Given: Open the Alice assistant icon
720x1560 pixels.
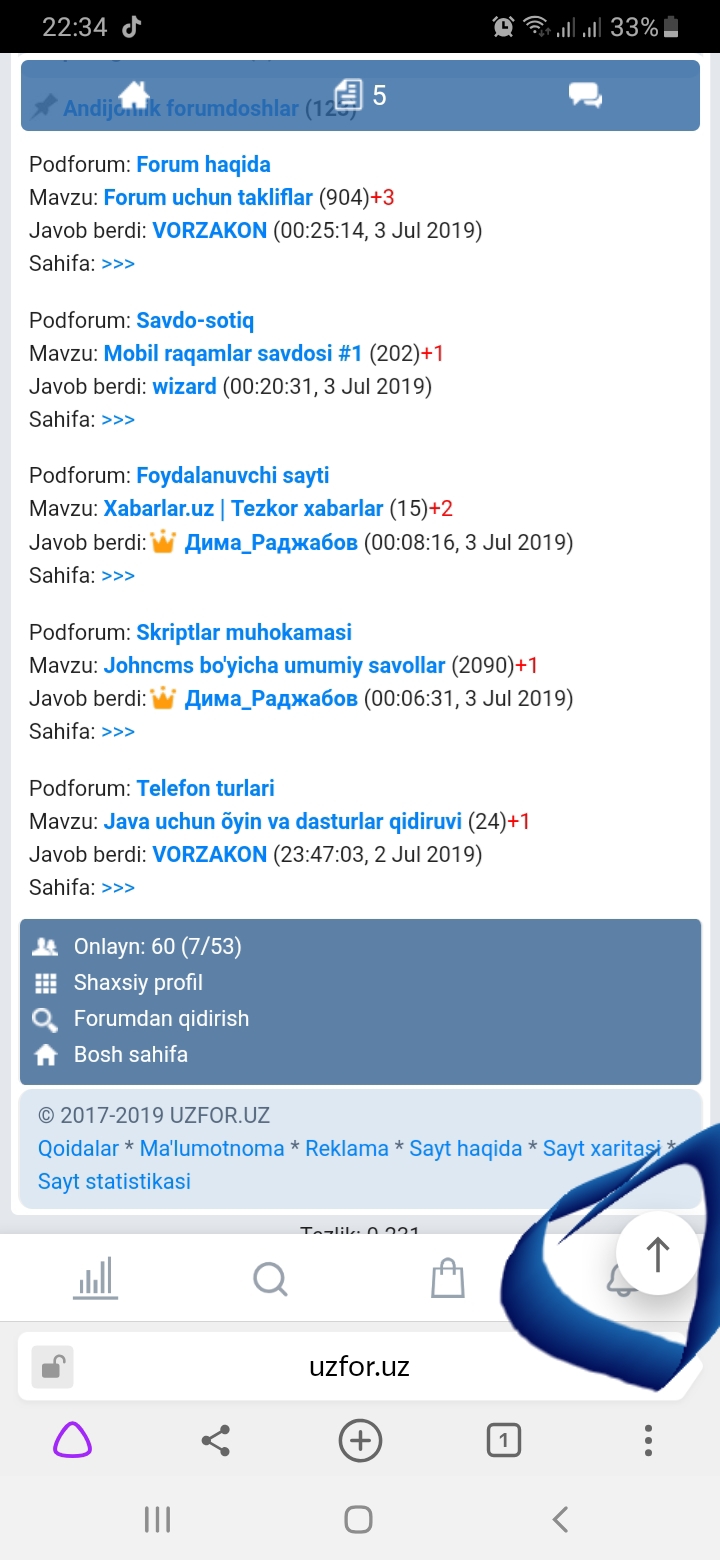Looking at the screenshot, I should click(x=72, y=1441).
